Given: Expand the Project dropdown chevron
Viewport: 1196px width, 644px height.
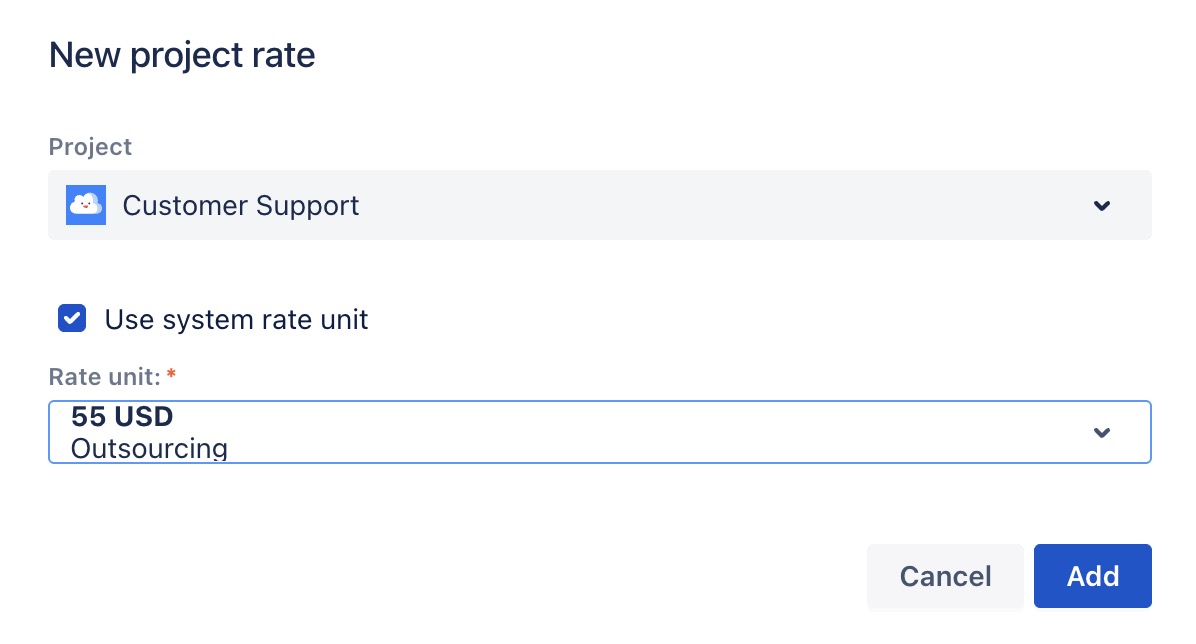Looking at the screenshot, I should coord(1102,206).
